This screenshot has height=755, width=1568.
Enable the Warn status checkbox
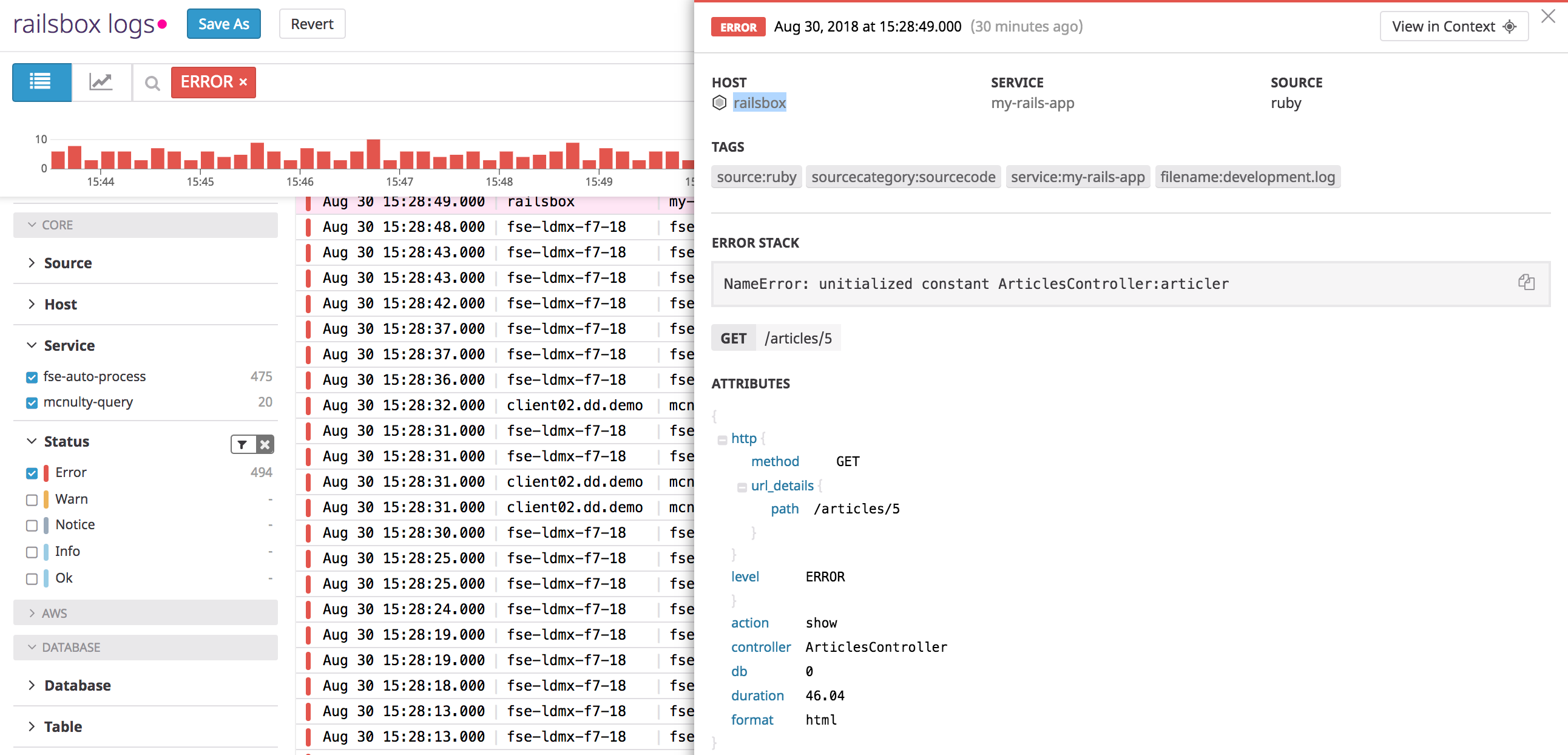tap(32, 500)
